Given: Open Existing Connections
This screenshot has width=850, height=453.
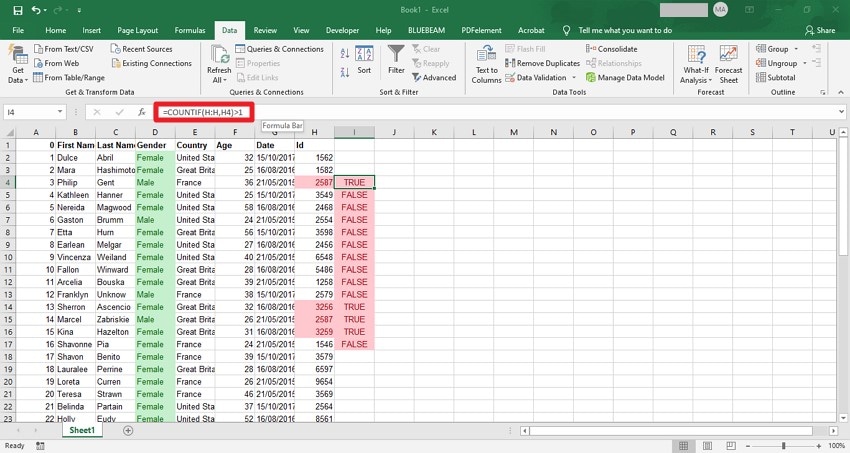Looking at the screenshot, I should coord(151,63).
